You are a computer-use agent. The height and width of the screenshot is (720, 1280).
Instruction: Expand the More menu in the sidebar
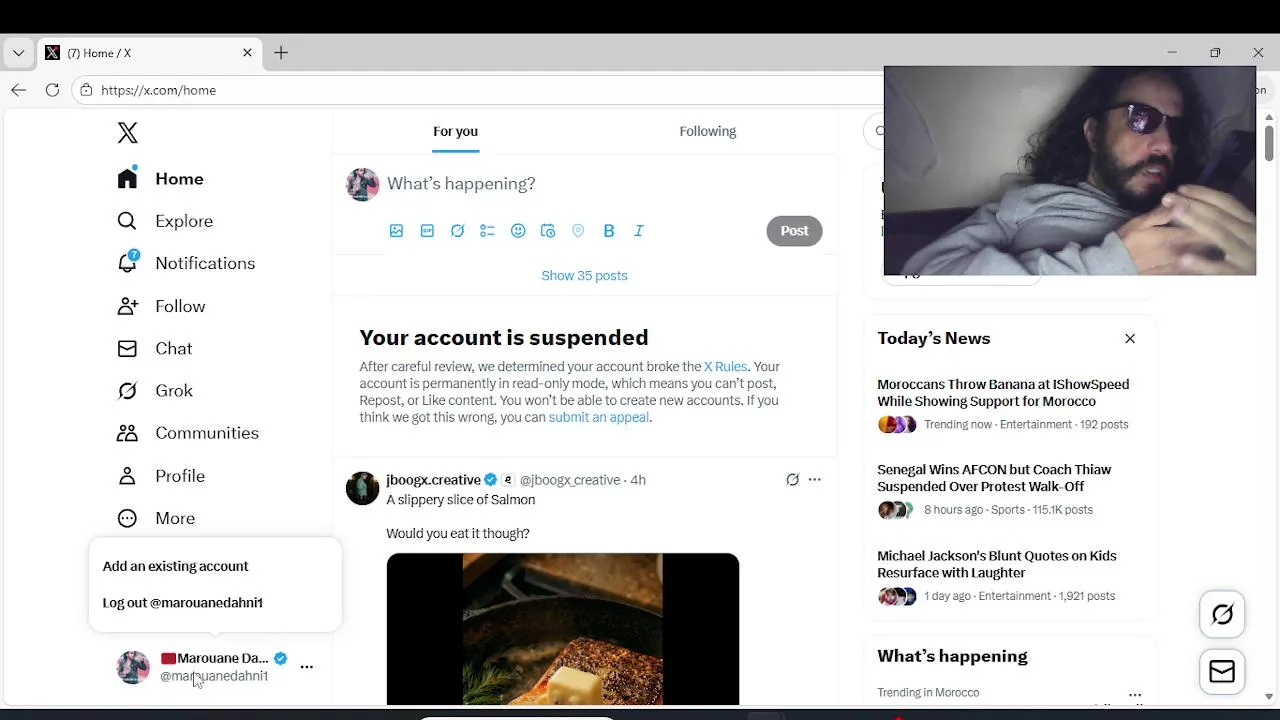(x=156, y=518)
